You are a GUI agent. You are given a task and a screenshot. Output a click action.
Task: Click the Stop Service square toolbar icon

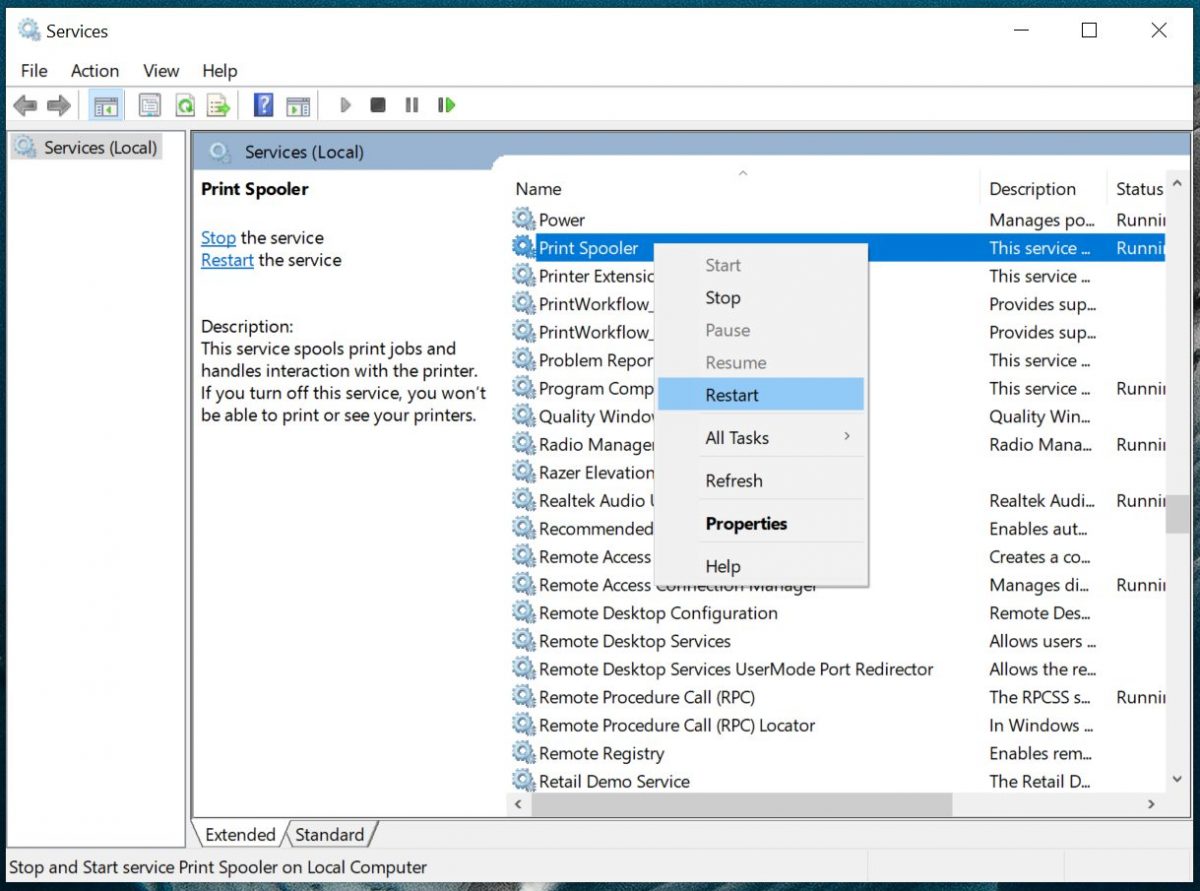378,105
